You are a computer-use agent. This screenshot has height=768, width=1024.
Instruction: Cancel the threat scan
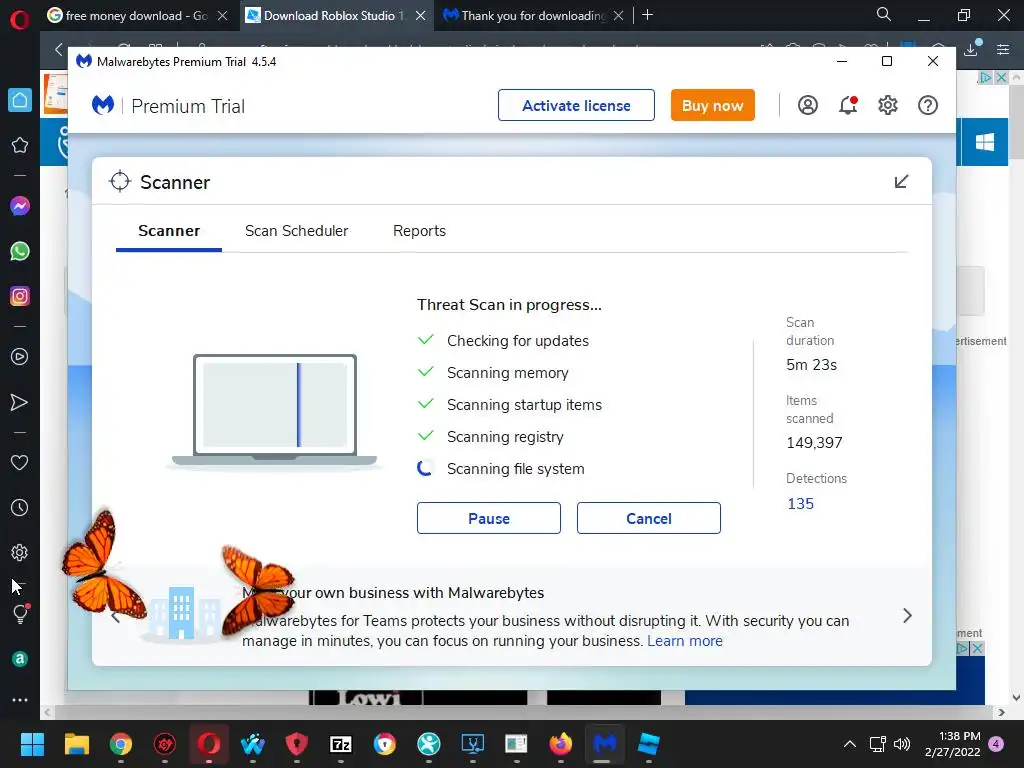[x=648, y=518]
